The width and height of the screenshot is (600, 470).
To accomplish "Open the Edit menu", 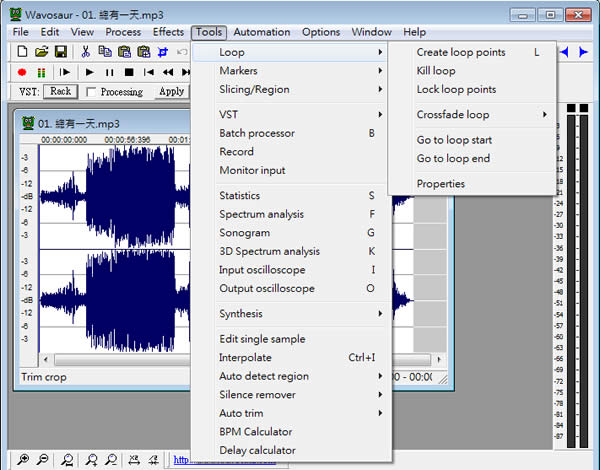I will pos(50,32).
